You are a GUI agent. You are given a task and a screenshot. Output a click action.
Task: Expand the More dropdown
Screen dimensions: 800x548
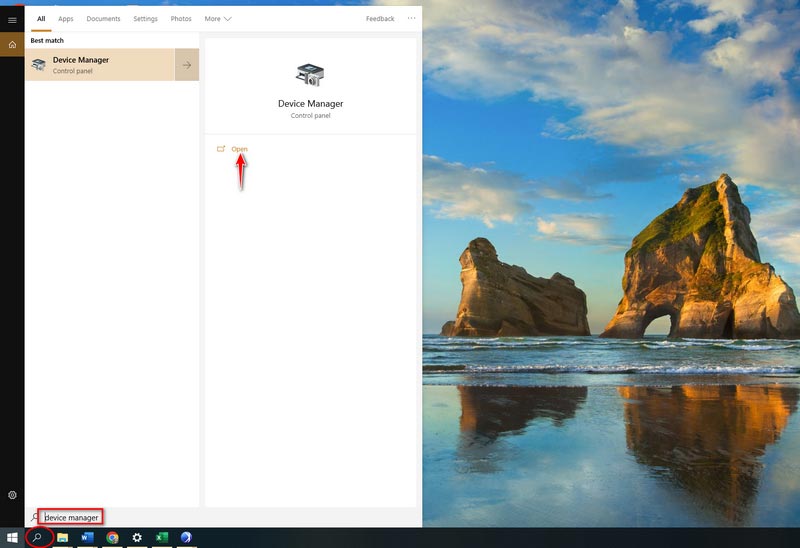pos(218,19)
